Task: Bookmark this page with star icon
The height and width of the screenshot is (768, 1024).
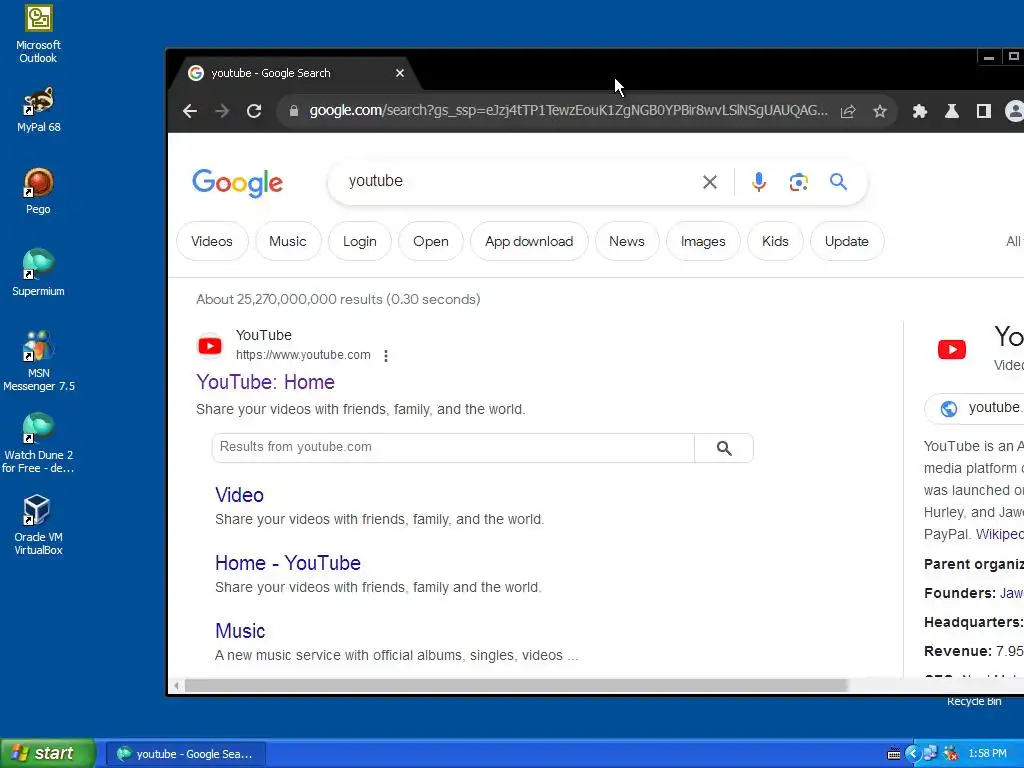Action: 880,111
